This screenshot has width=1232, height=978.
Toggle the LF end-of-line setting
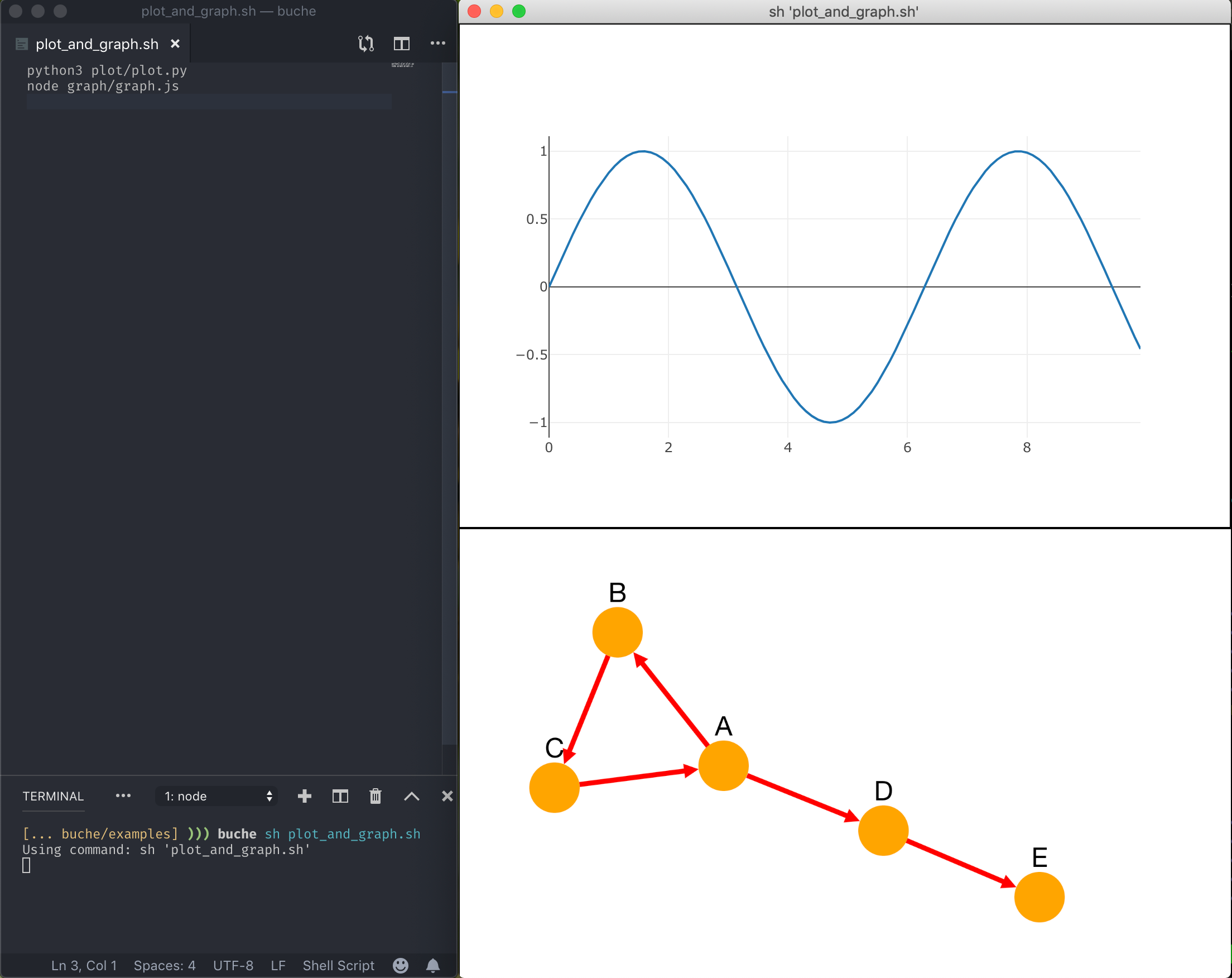coord(278,965)
